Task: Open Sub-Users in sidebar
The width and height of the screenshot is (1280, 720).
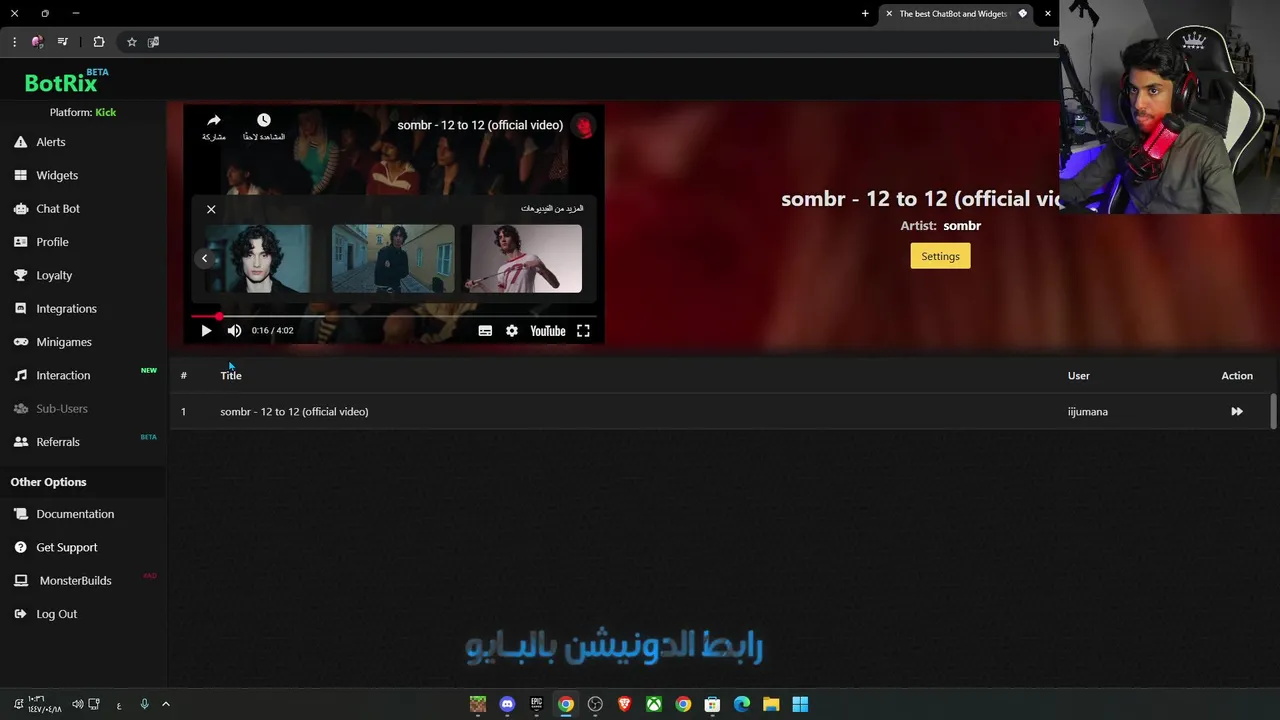Action: 62,409
